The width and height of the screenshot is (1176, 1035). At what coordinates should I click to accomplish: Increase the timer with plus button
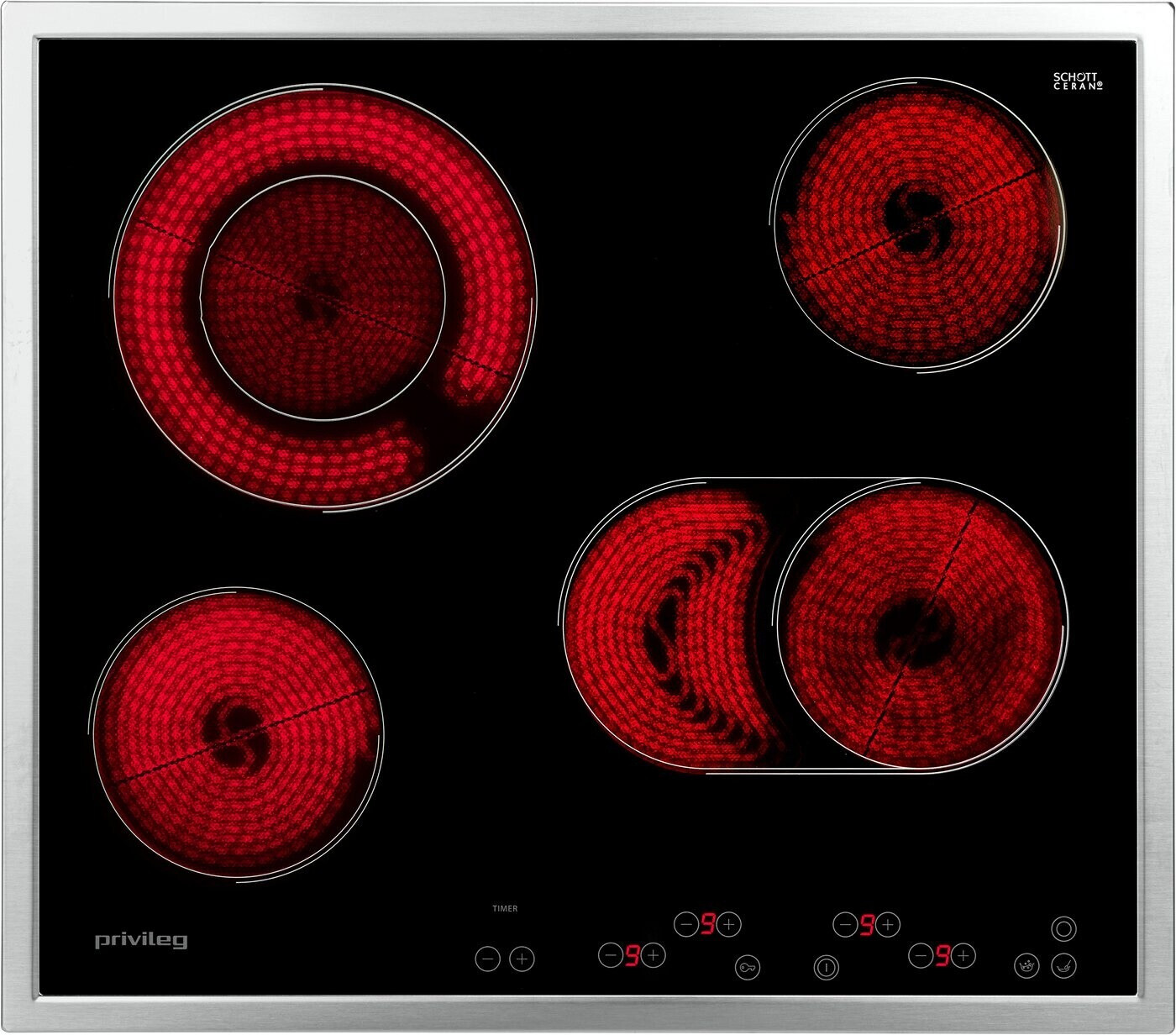point(522,959)
